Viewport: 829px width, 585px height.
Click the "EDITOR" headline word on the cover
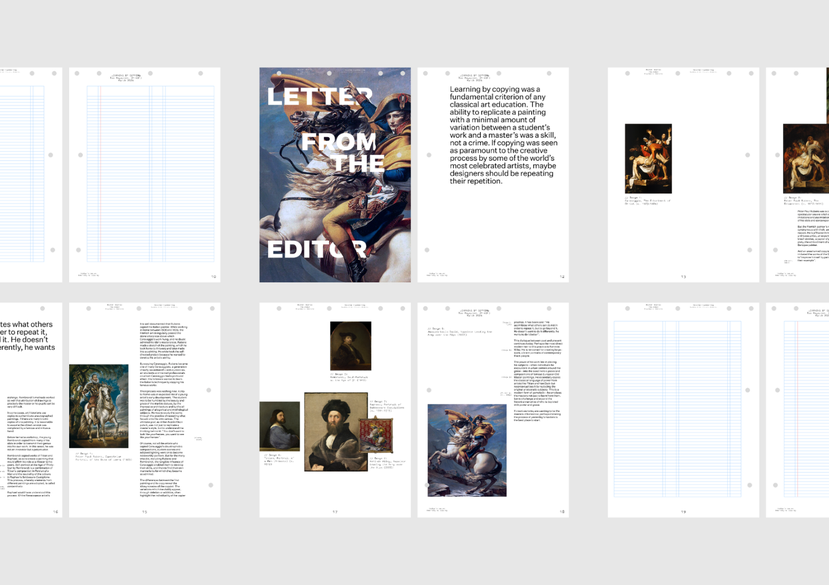[317, 249]
